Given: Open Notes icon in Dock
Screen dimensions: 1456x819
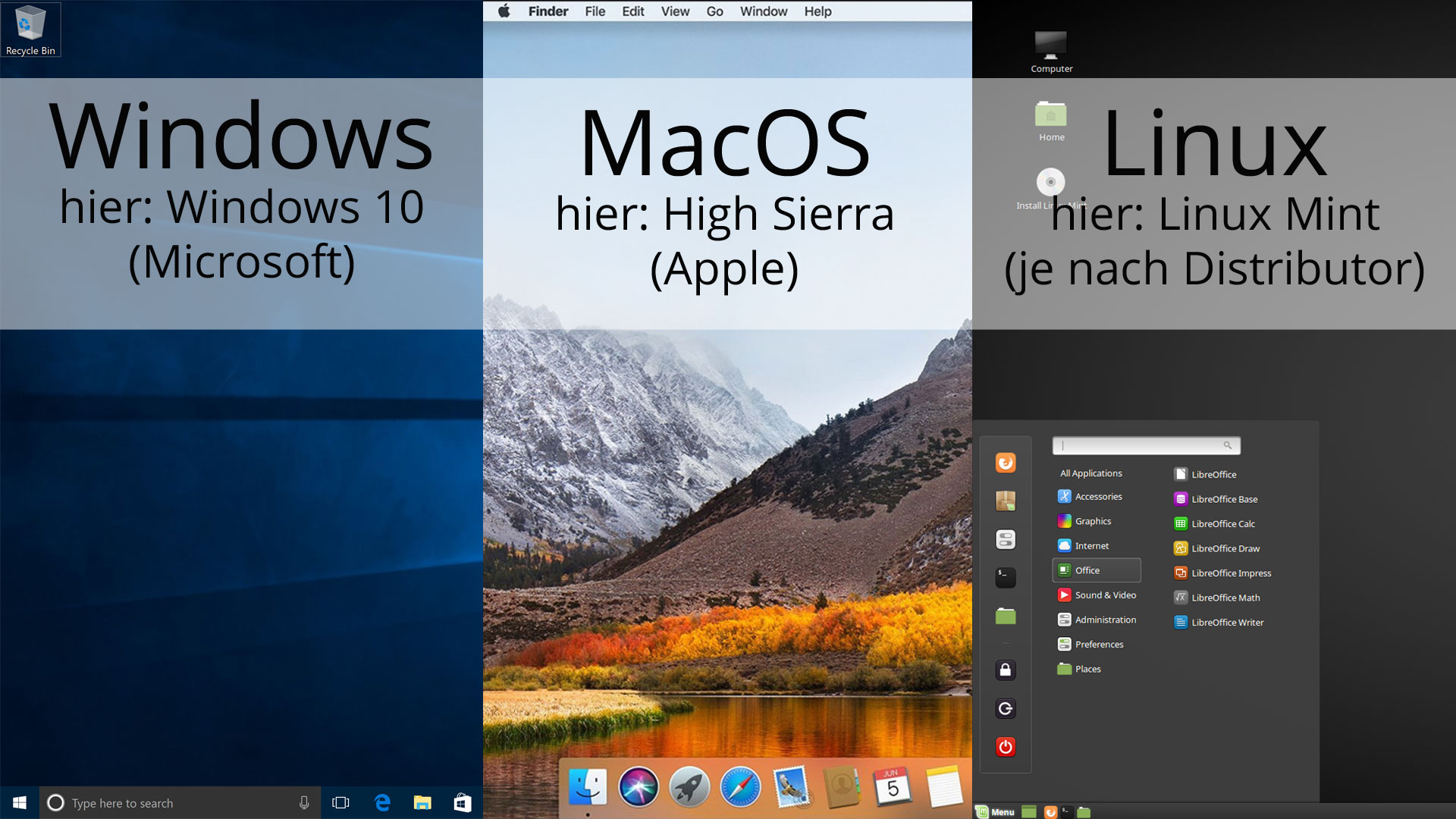Looking at the screenshot, I should click(943, 787).
